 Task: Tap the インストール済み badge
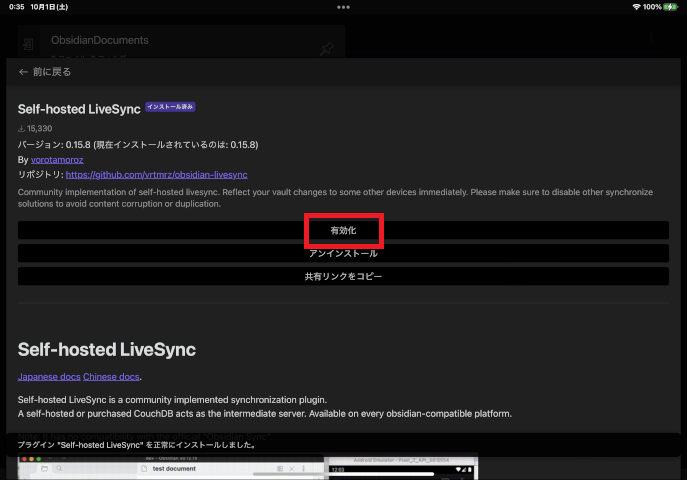(170, 107)
